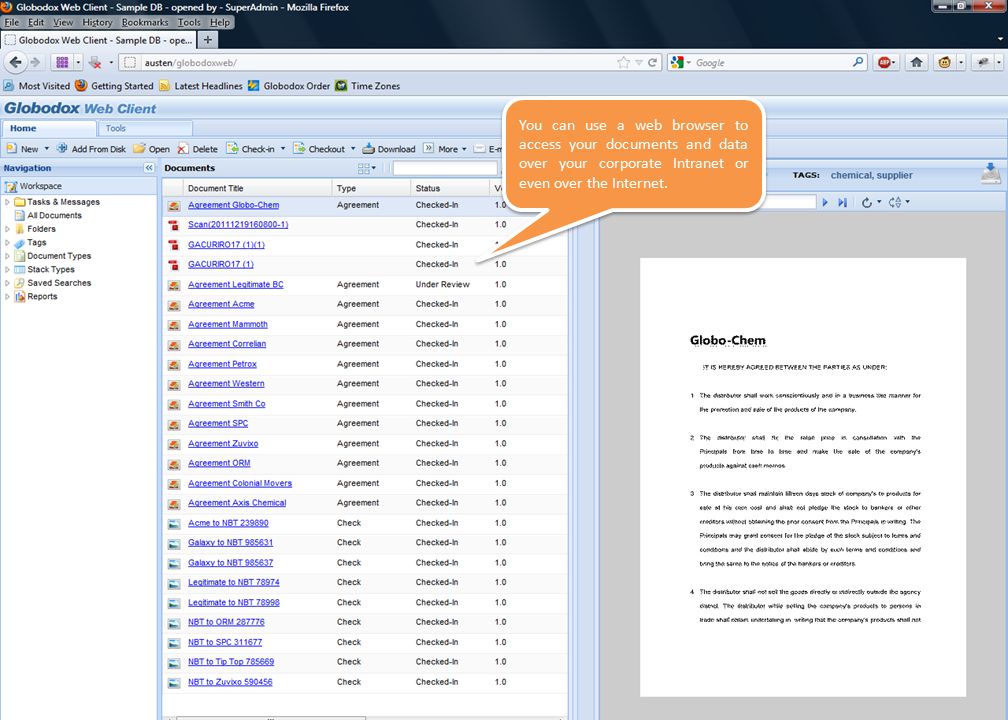The height and width of the screenshot is (720, 1008).
Task: Open Firefox Bookmarks menu
Action: click(x=145, y=22)
